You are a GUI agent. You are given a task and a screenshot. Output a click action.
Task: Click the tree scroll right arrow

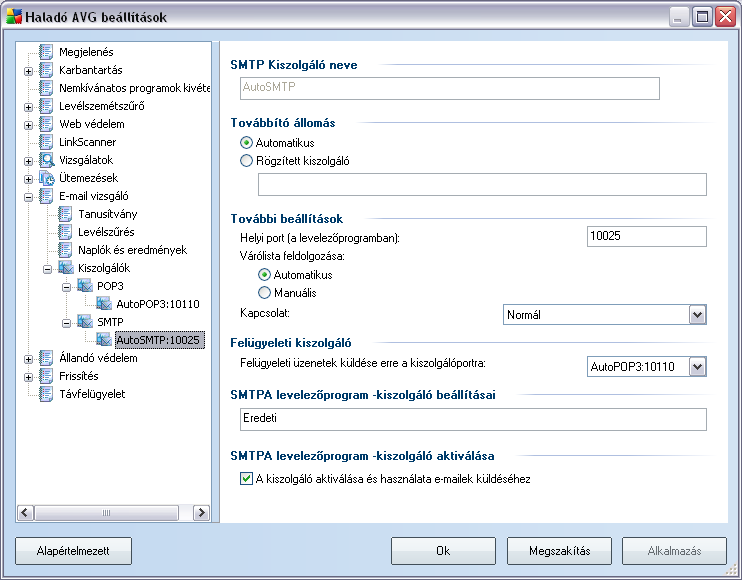tap(202, 512)
